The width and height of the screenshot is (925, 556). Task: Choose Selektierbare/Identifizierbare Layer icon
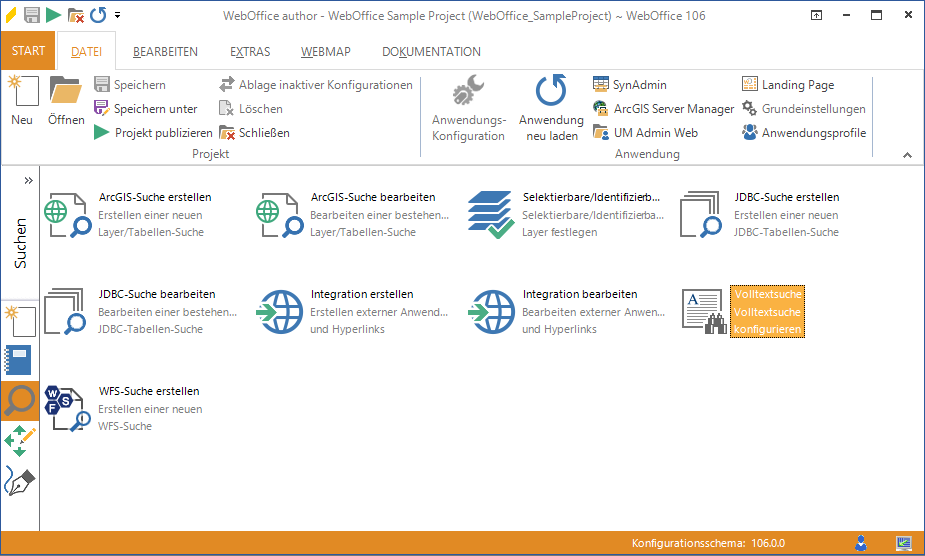pos(492,214)
